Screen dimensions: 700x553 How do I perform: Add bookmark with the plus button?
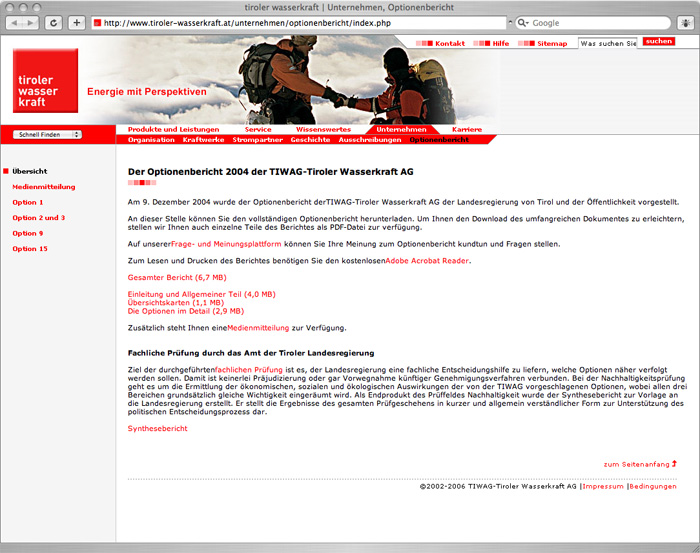[x=77, y=23]
